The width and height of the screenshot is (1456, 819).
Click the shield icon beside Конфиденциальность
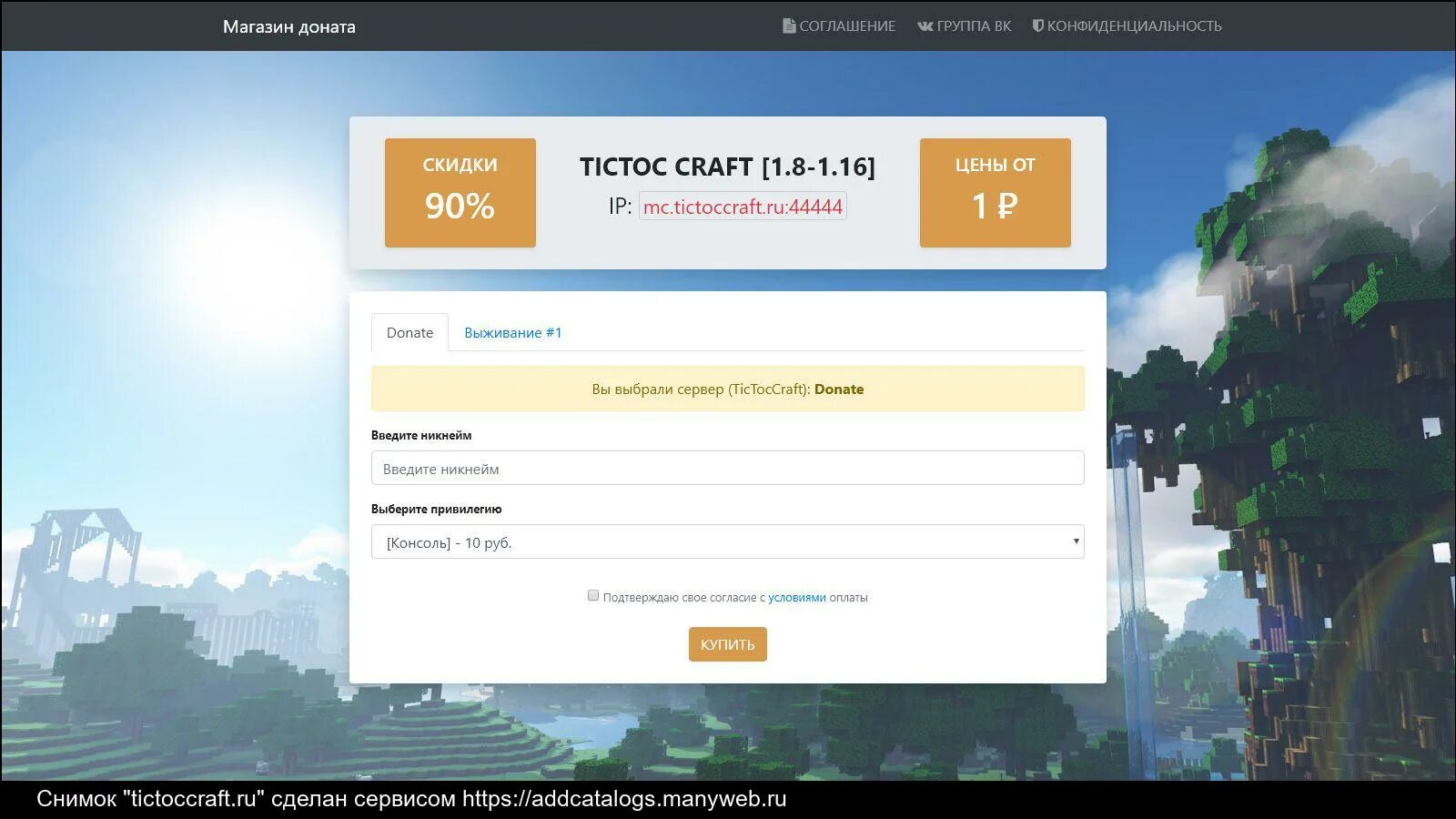(1038, 26)
